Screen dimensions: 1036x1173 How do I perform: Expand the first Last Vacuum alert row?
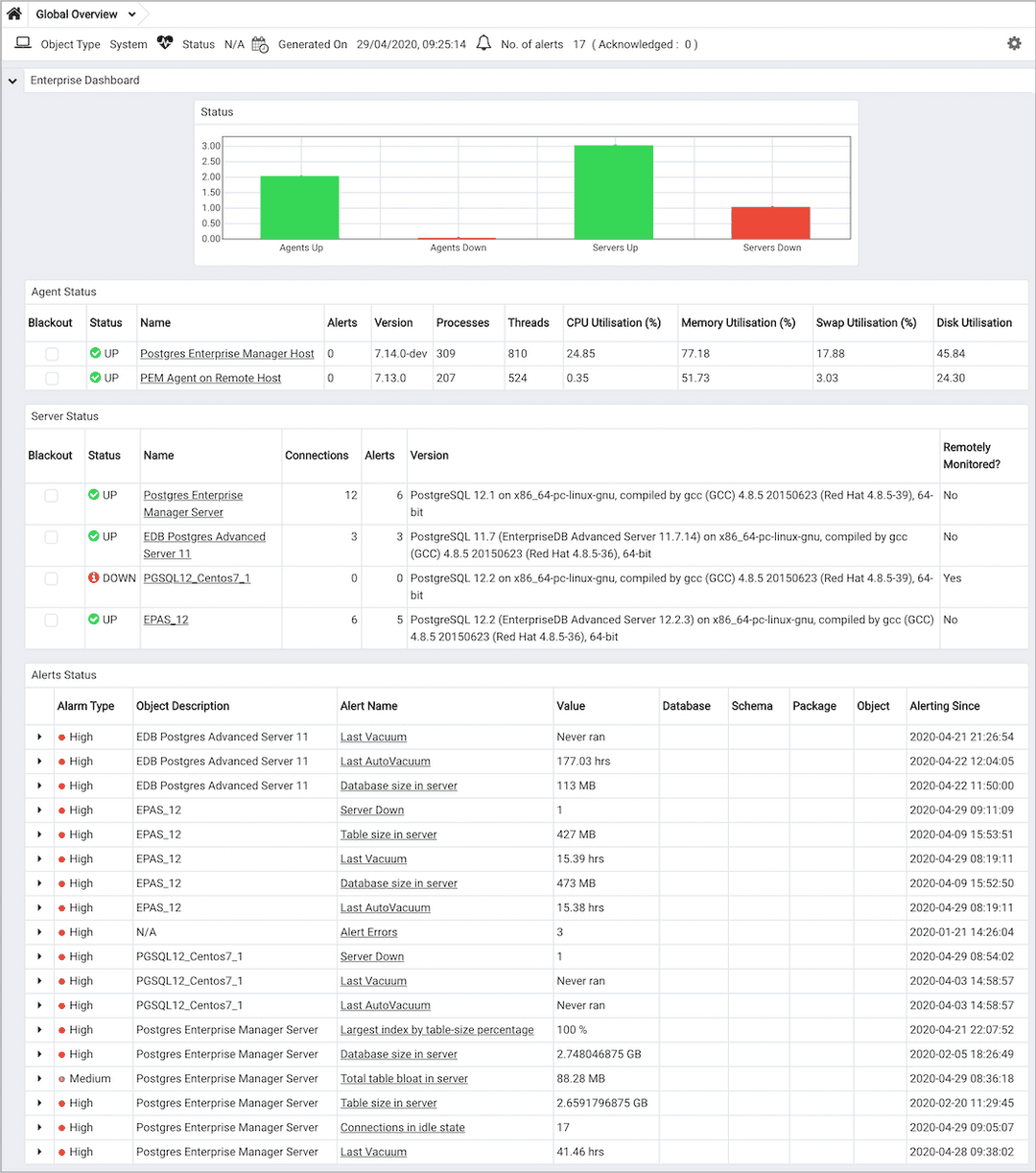coord(38,736)
